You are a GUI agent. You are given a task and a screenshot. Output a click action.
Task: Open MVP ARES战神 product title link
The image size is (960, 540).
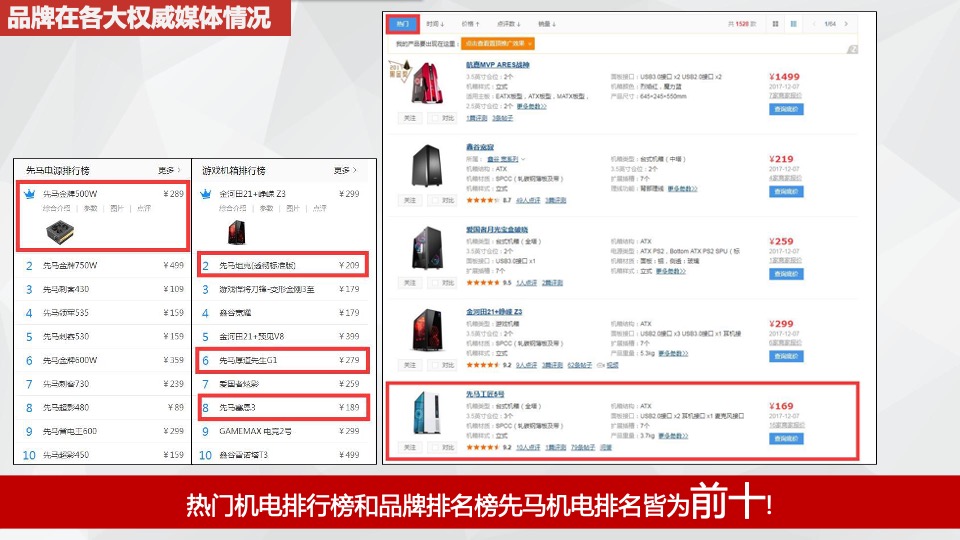(498, 65)
